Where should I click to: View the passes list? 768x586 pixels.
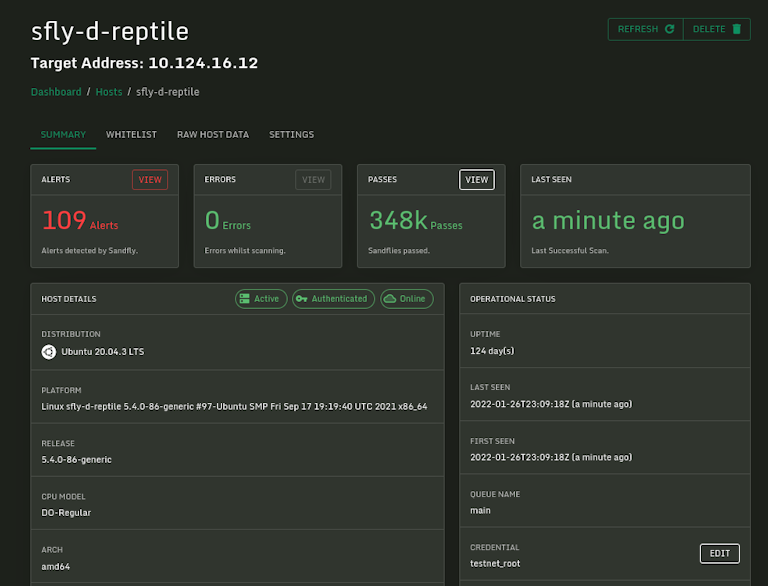[x=477, y=180]
